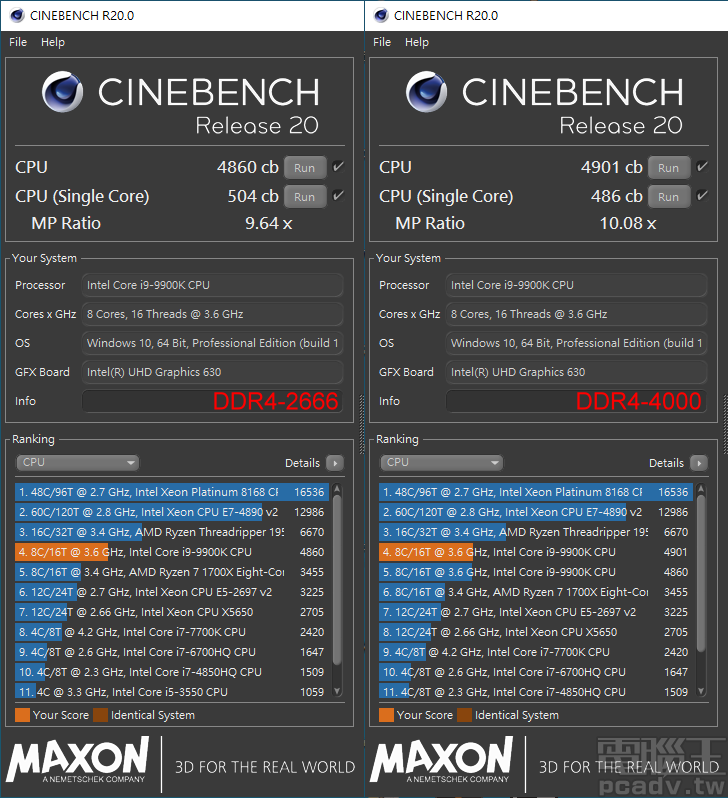Click Cinebench sphere logo in right window
This screenshot has height=798, width=728.
click(426, 92)
